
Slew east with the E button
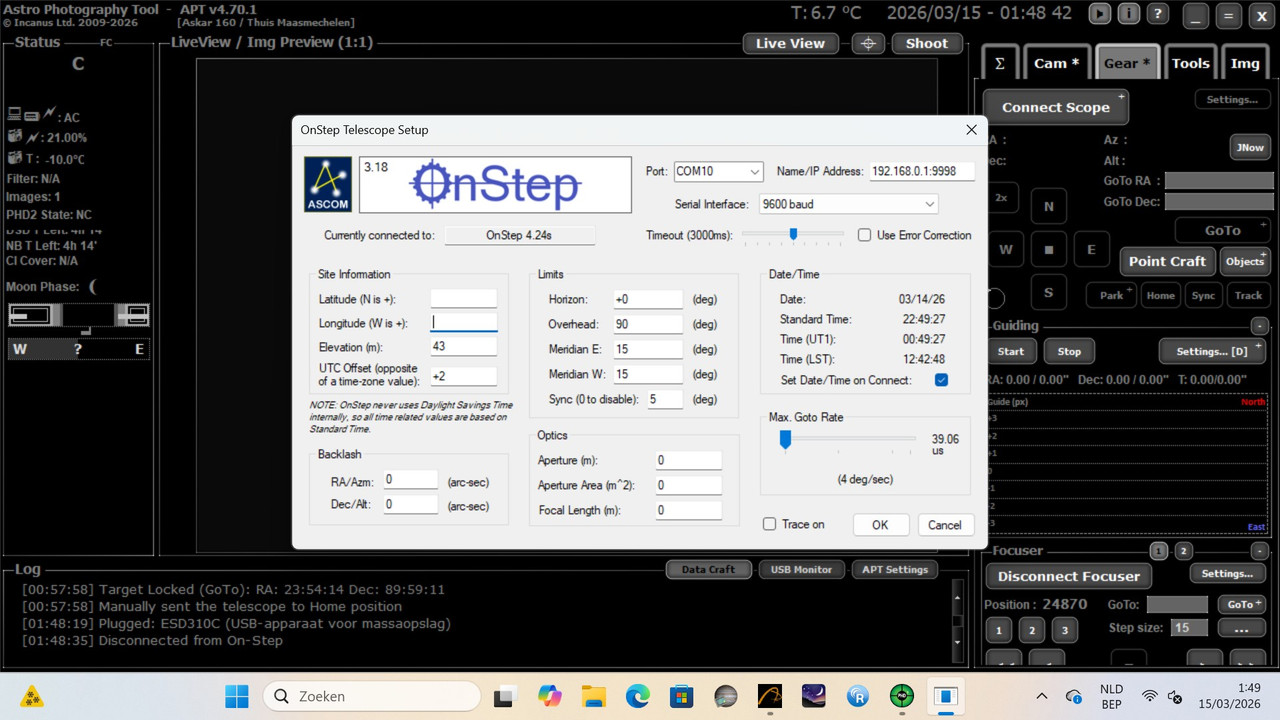tap(1091, 249)
